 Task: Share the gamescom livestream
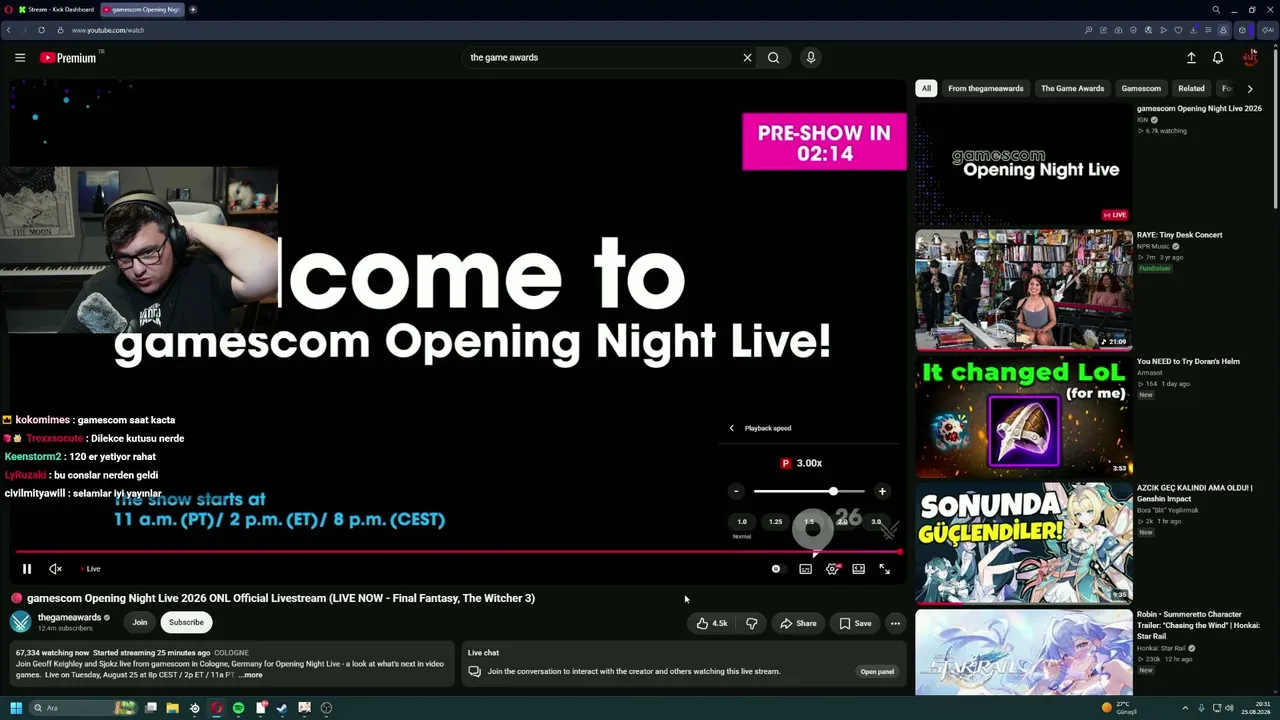(x=798, y=623)
